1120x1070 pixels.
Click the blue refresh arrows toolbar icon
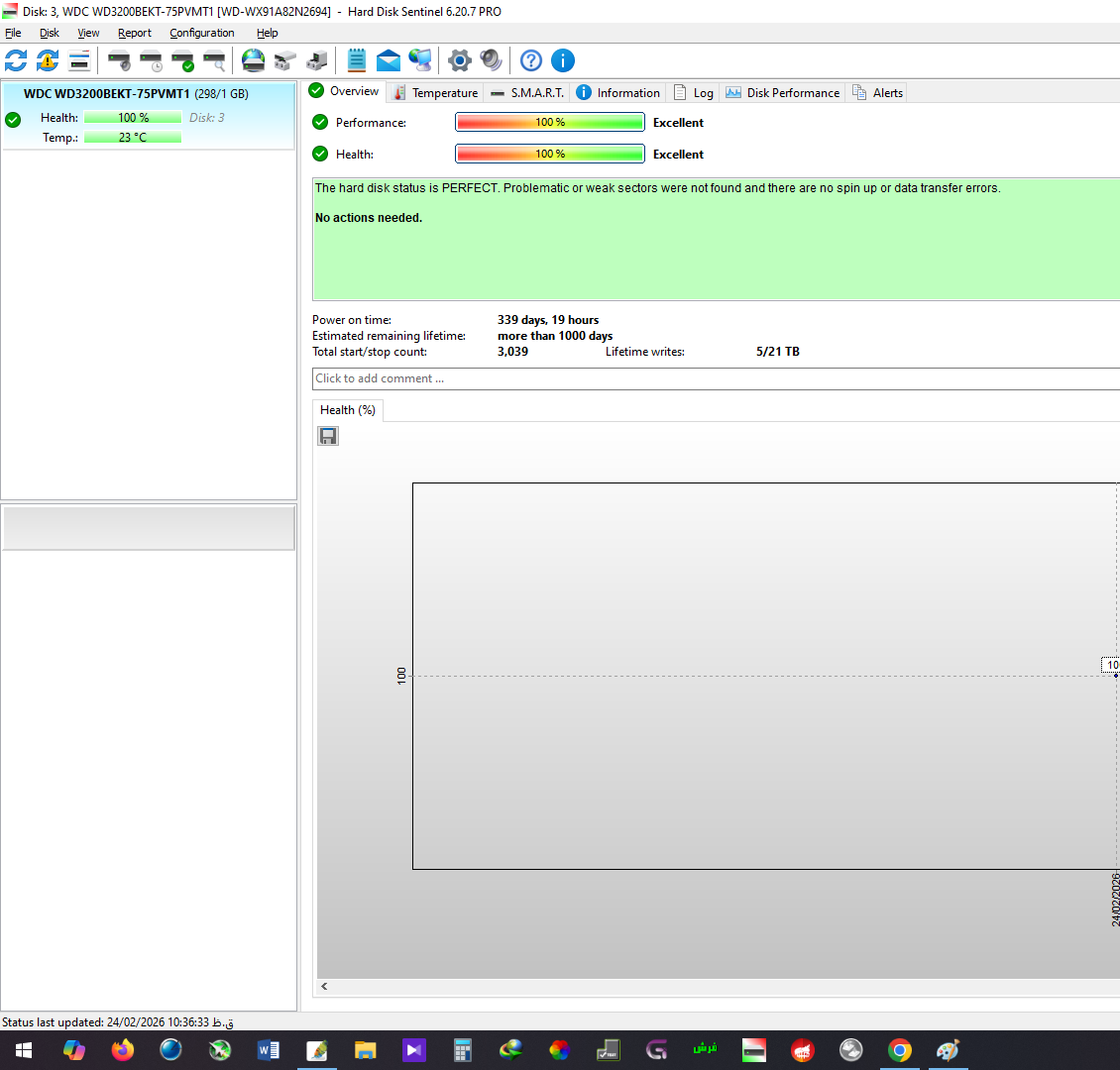tap(16, 60)
